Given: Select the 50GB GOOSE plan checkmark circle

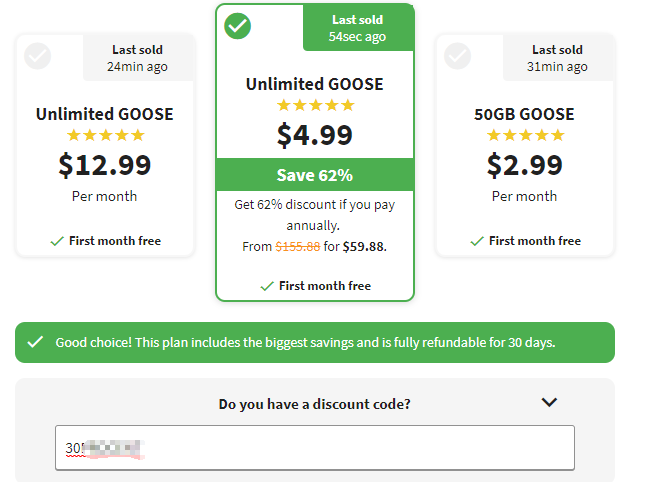Looking at the screenshot, I should click(x=458, y=56).
